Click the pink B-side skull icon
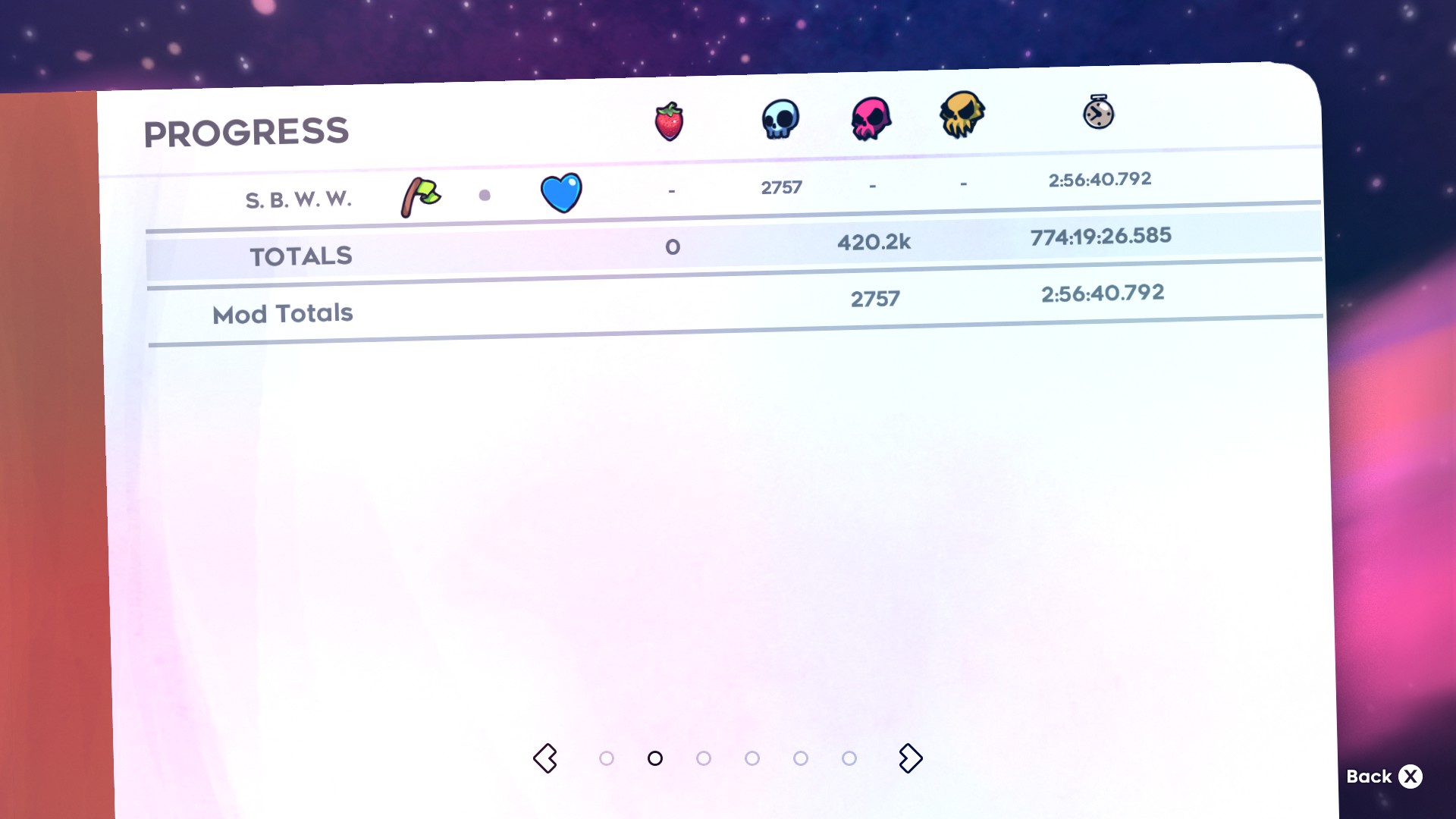The width and height of the screenshot is (1456, 819). pyautogui.click(x=871, y=118)
